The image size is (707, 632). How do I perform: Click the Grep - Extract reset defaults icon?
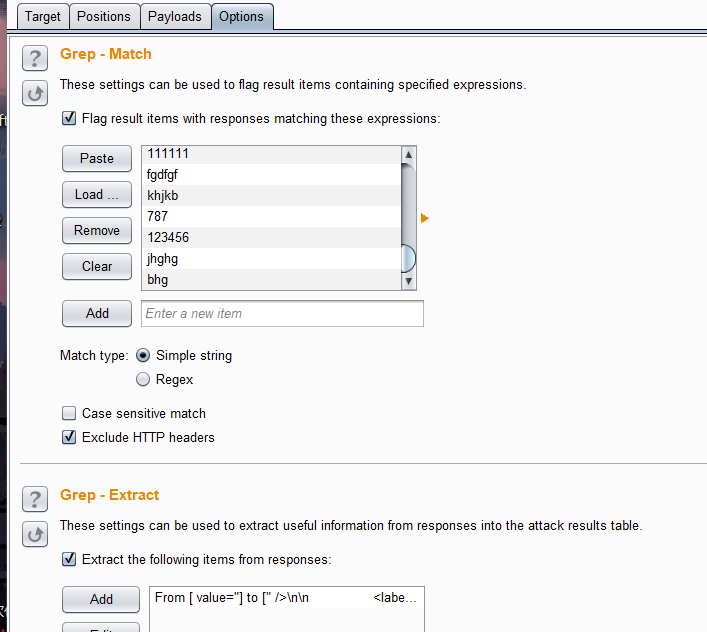click(35, 535)
